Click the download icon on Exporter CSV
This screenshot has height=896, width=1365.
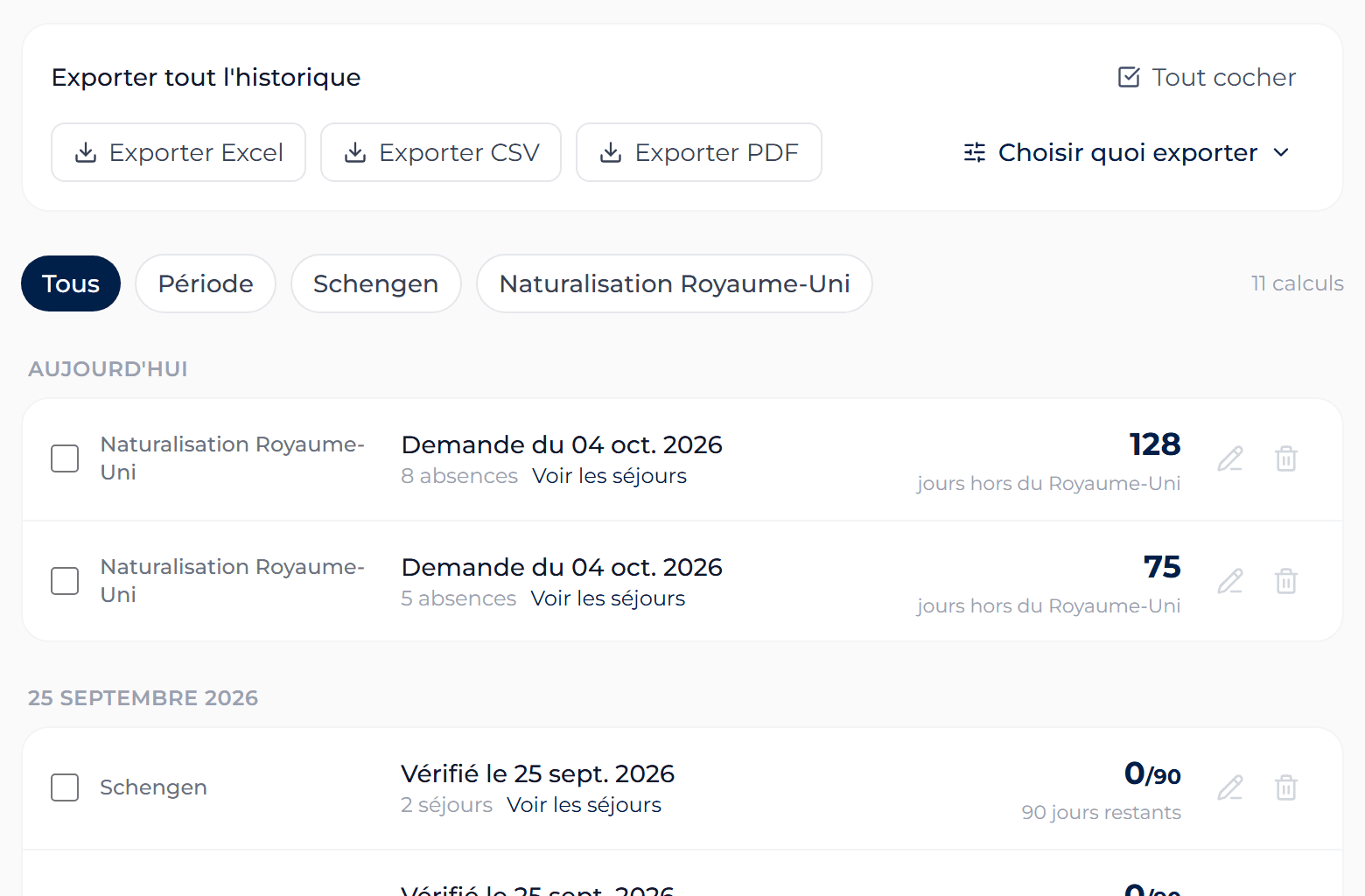[355, 153]
